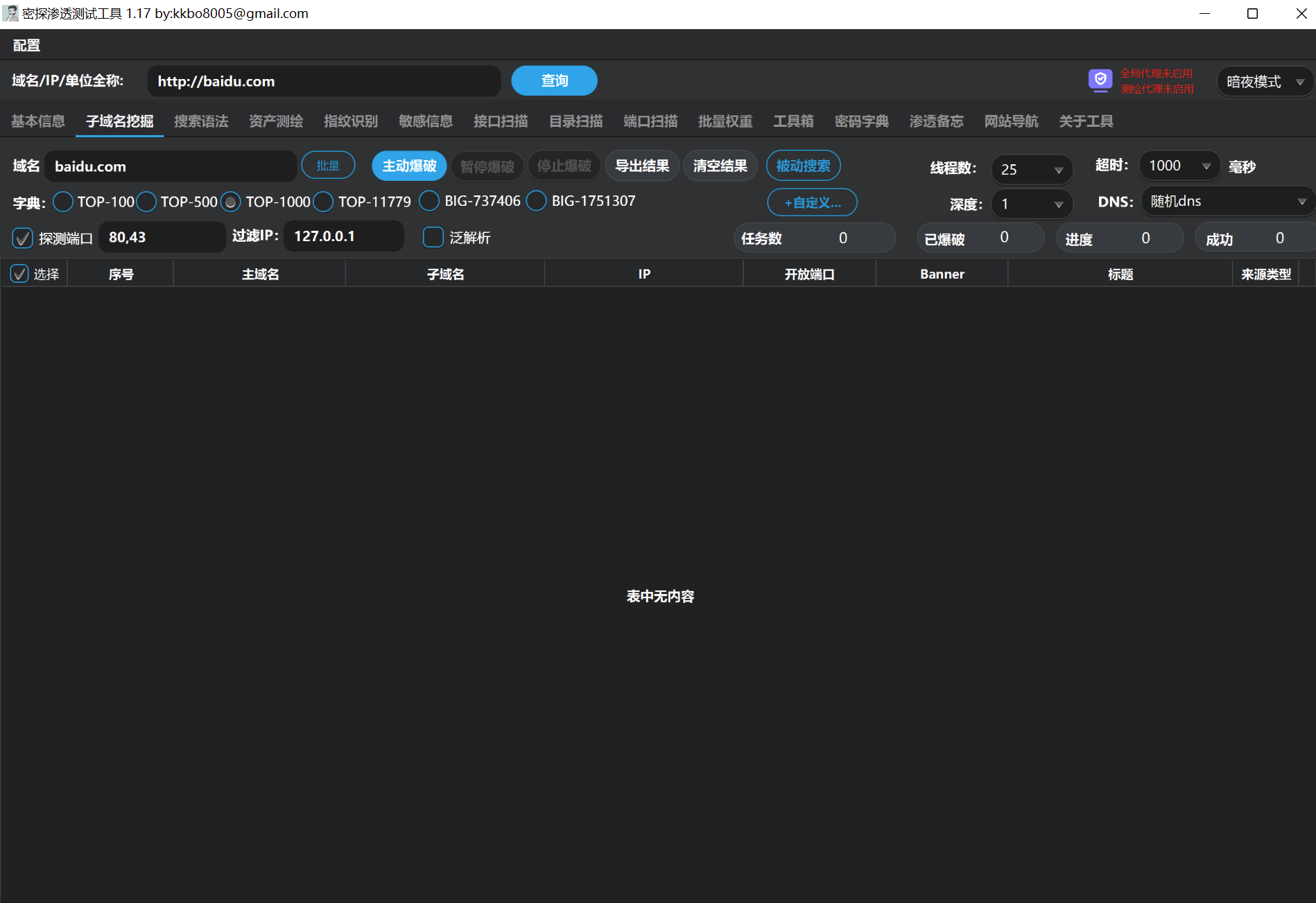Select the 子域名挖掘 tab
Viewport: 1316px width, 903px height.
(119, 121)
